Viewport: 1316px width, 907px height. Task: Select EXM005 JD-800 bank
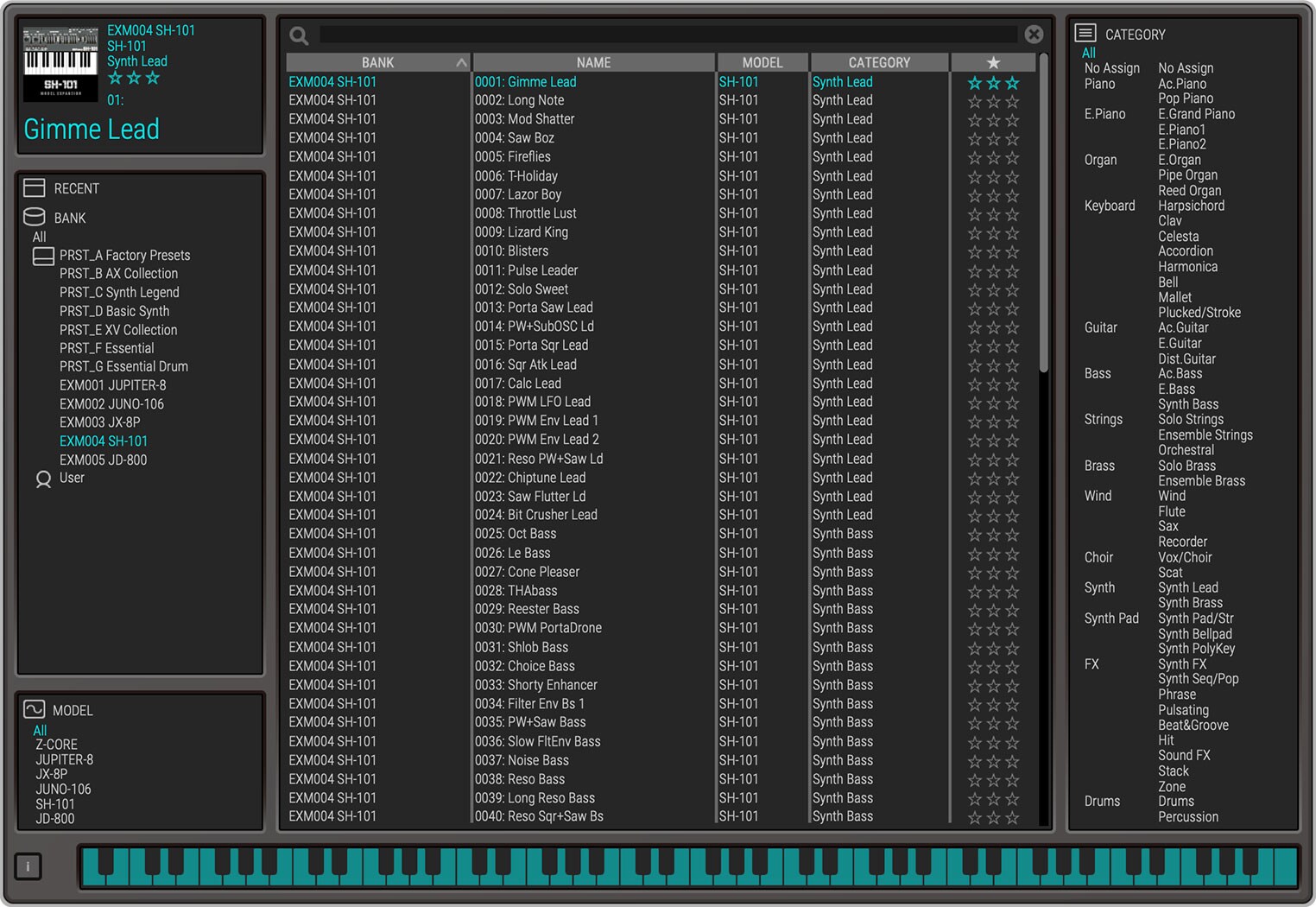[x=103, y=460]
